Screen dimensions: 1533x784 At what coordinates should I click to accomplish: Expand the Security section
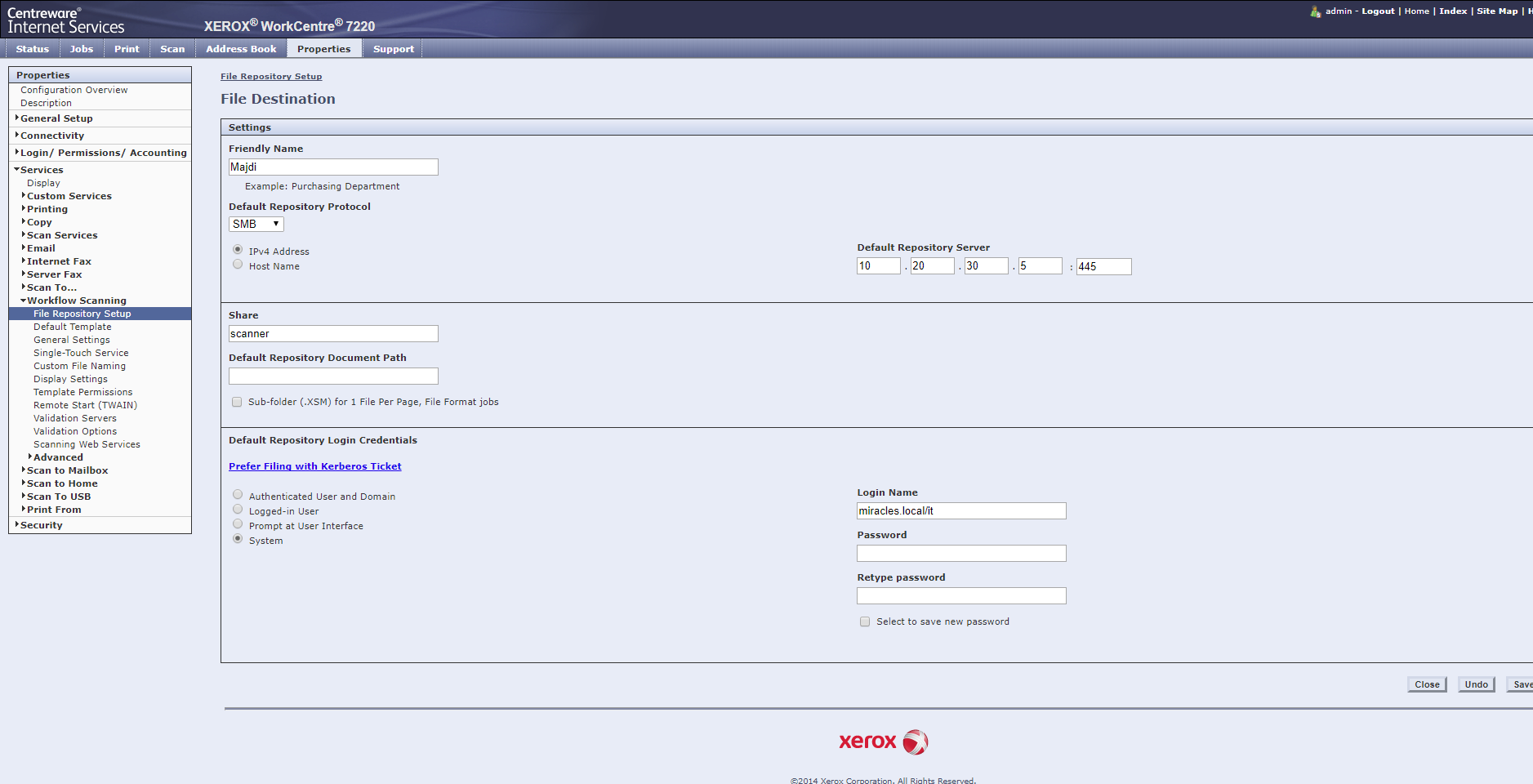click(17, 525)
